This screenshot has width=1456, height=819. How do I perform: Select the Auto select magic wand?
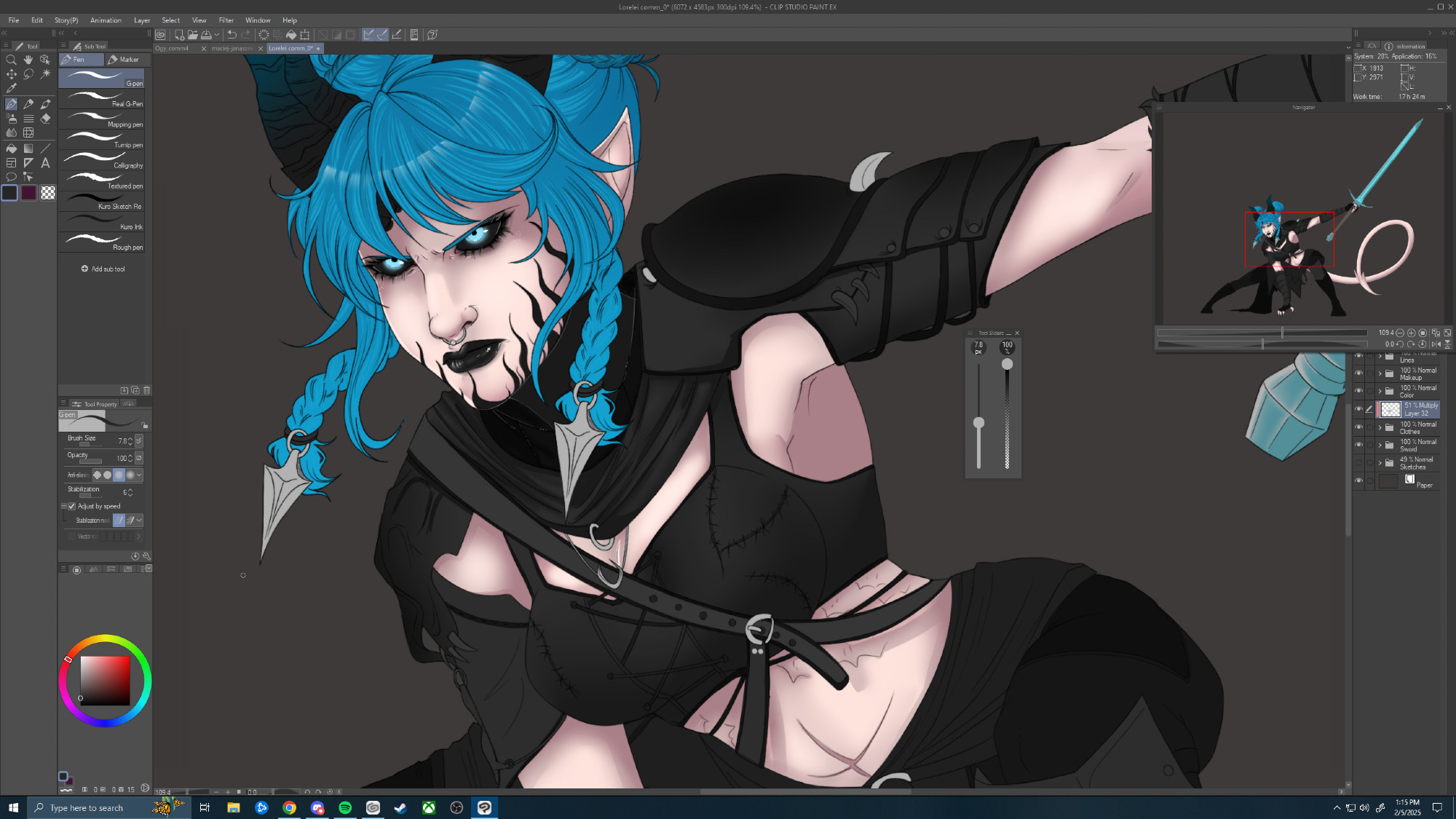pos(45,74)
